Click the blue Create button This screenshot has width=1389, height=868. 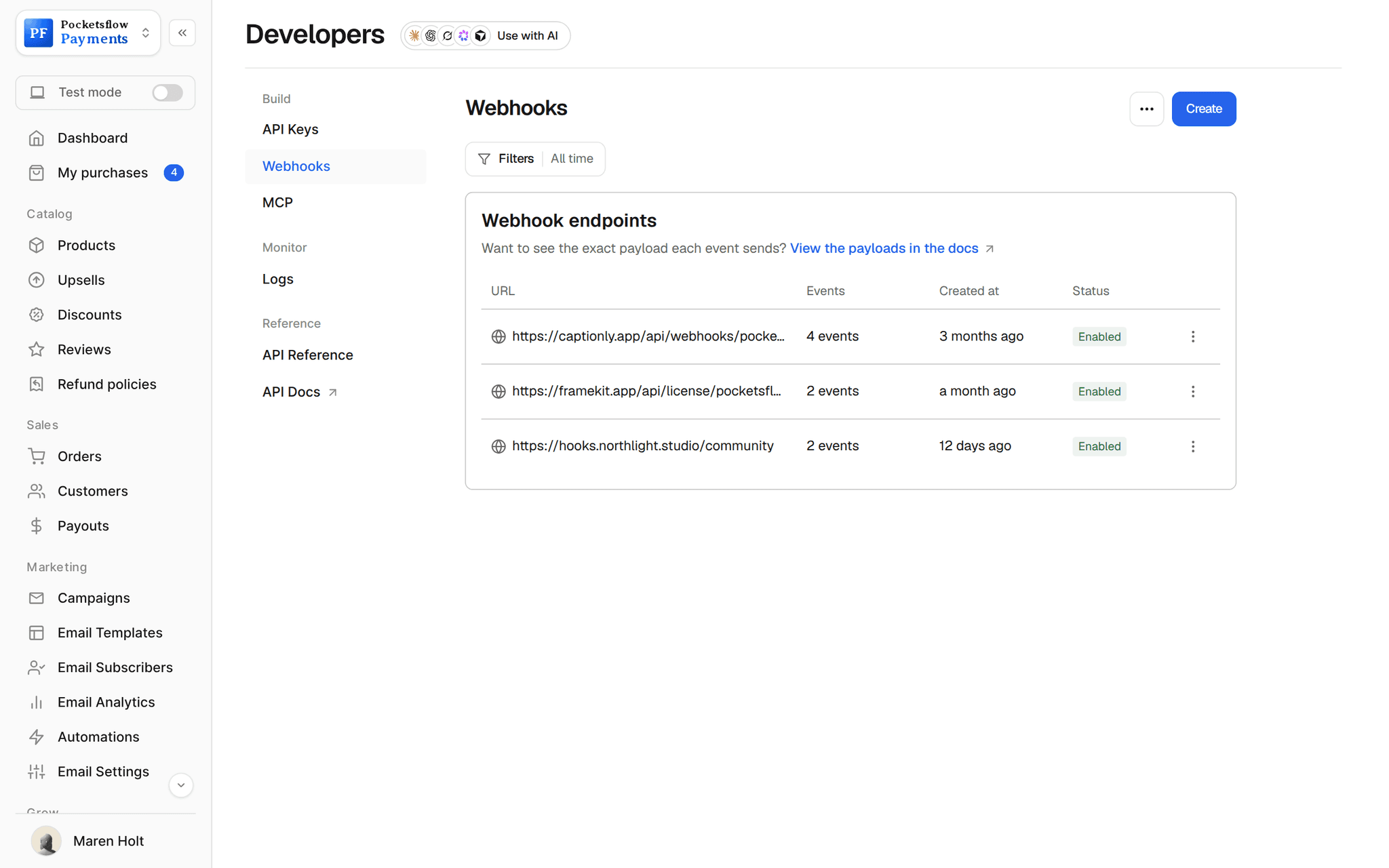pos(1204,109)
